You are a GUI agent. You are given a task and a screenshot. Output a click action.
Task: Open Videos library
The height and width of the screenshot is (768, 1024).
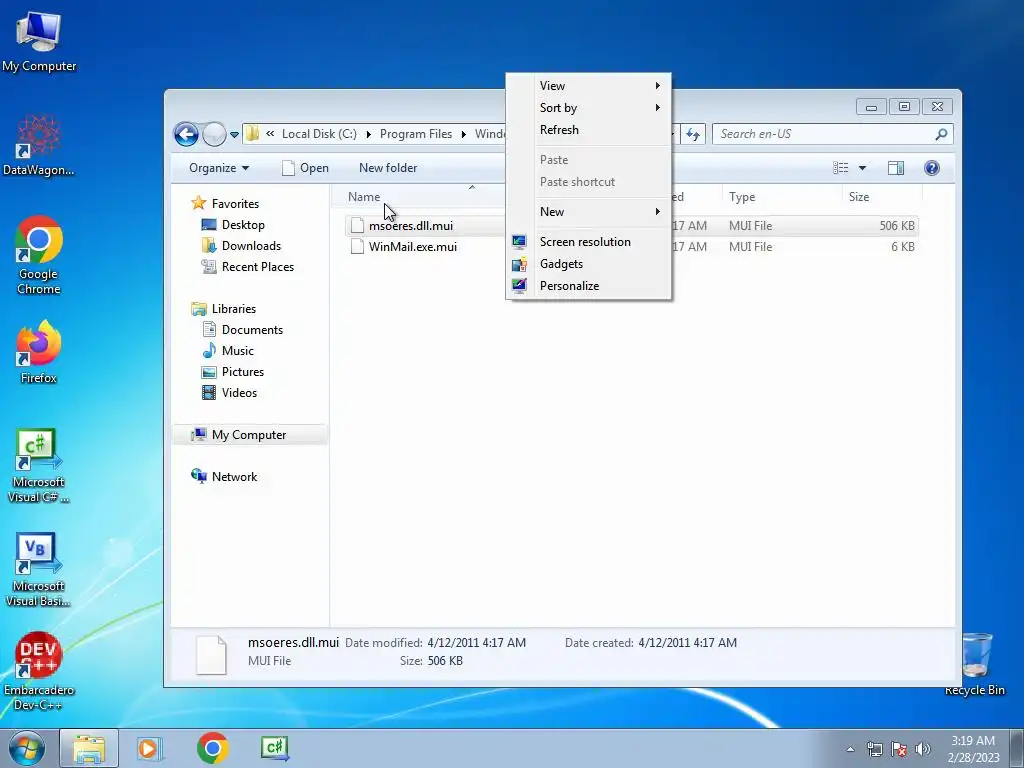coord(229,392)
